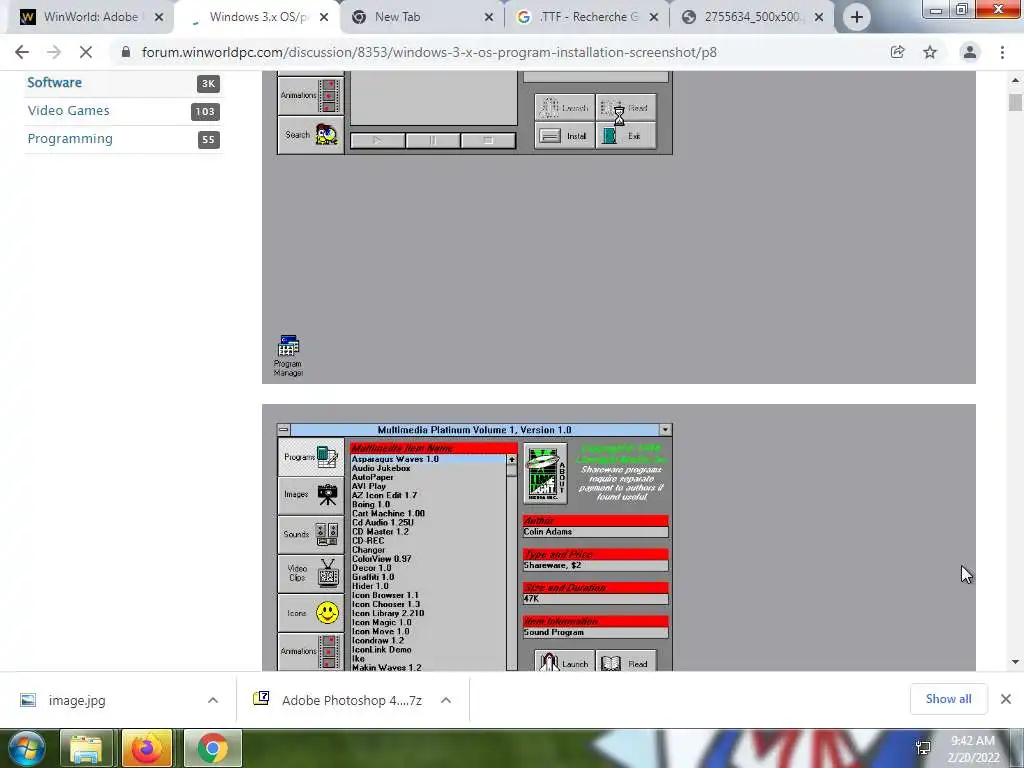Open the Video Games category link
1024x768 pixels.
point(69,110)
